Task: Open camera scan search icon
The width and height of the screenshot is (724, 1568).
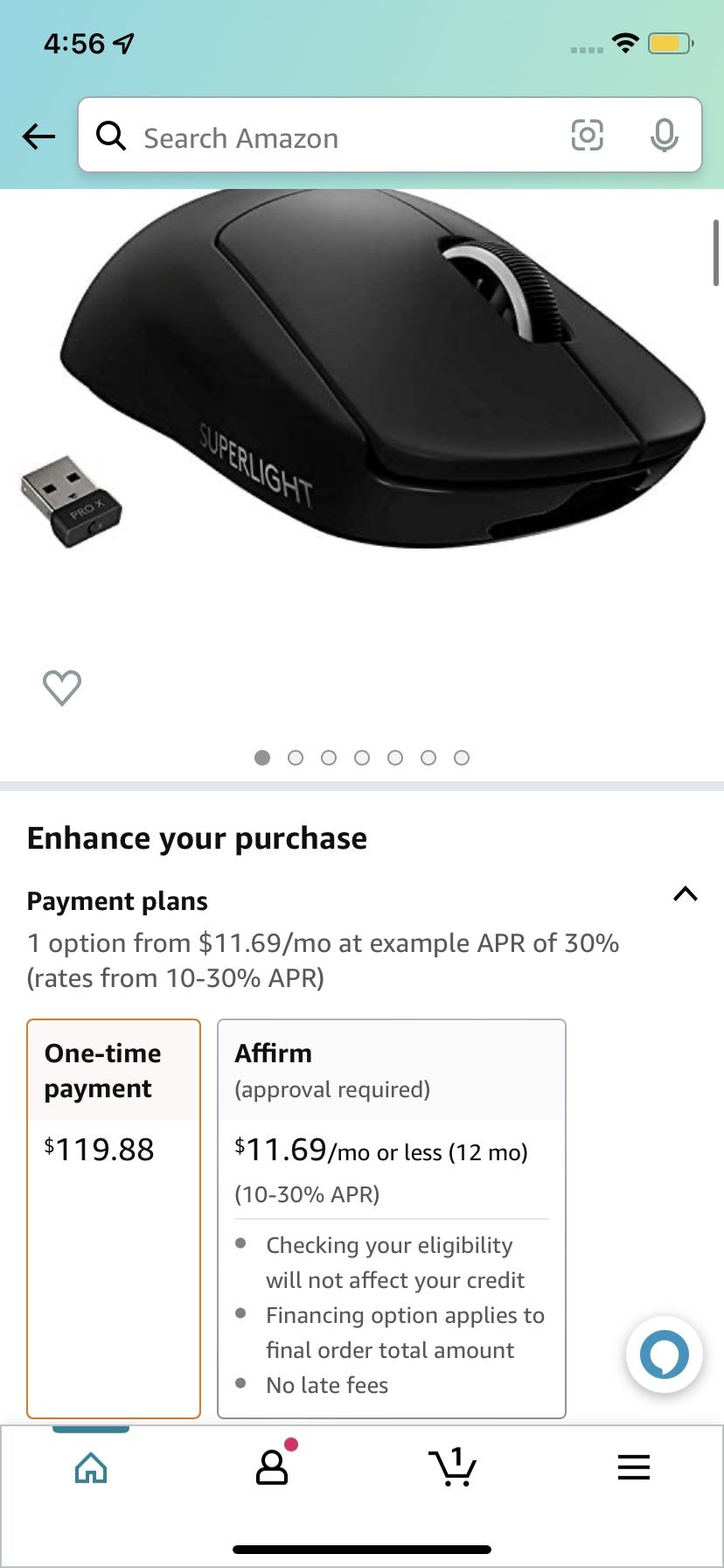Action: click(x=587, y=136)
